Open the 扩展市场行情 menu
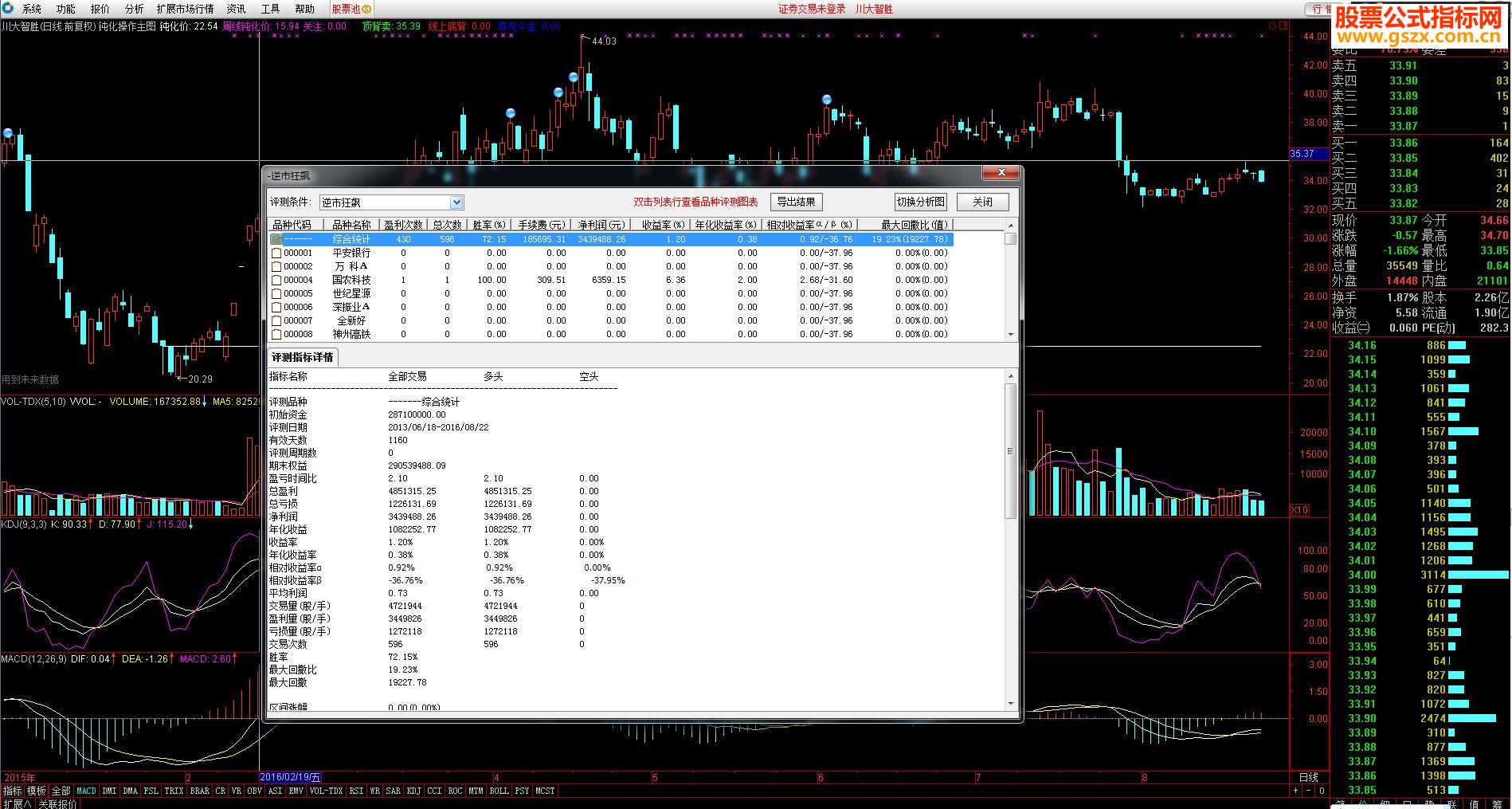This screenshot has width=1512, height=809. click(x=185, y=9)
